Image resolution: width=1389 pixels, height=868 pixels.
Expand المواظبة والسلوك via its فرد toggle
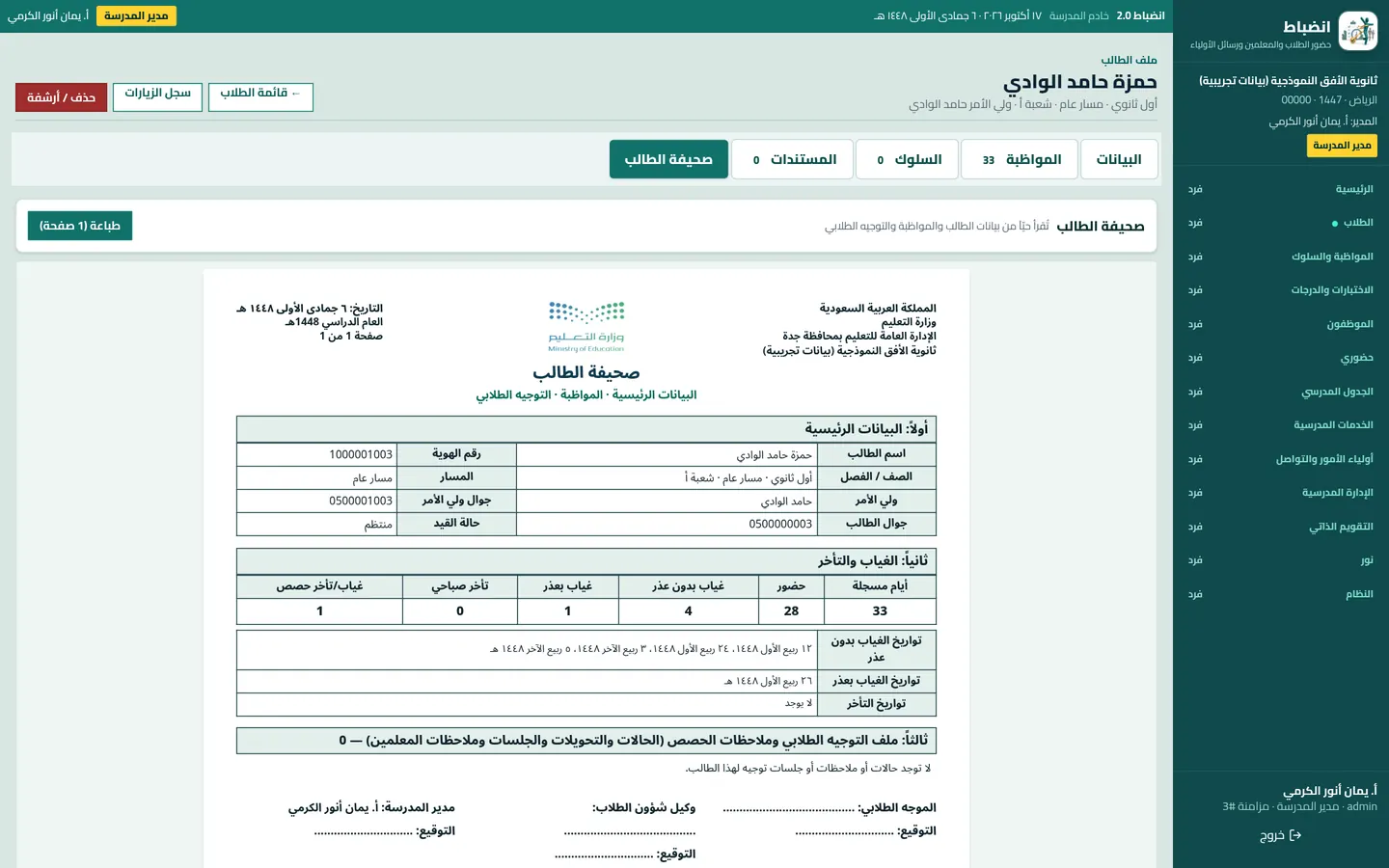[x=1195, y=258]
